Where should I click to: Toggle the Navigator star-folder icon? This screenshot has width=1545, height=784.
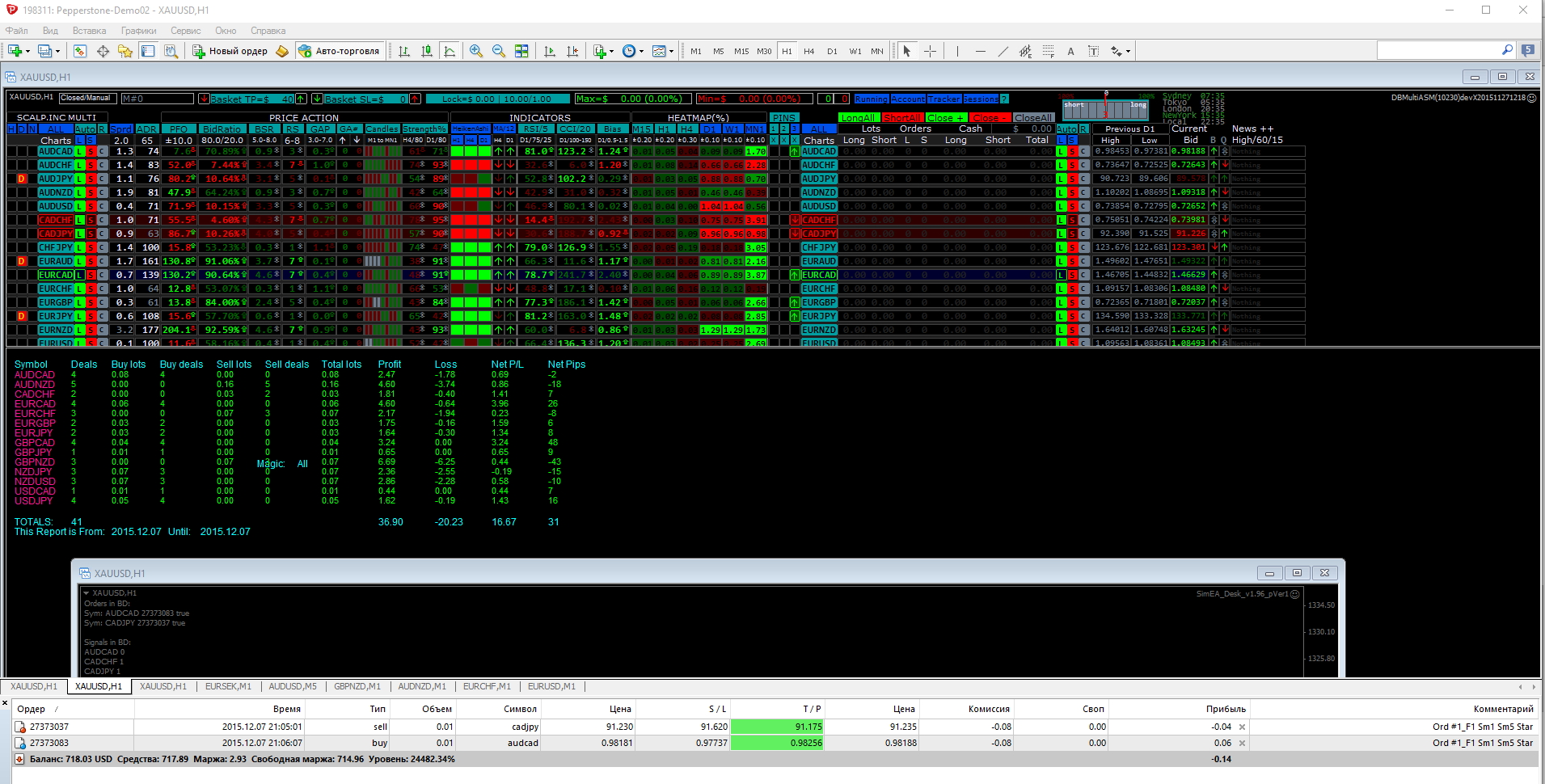coord(125,51)
